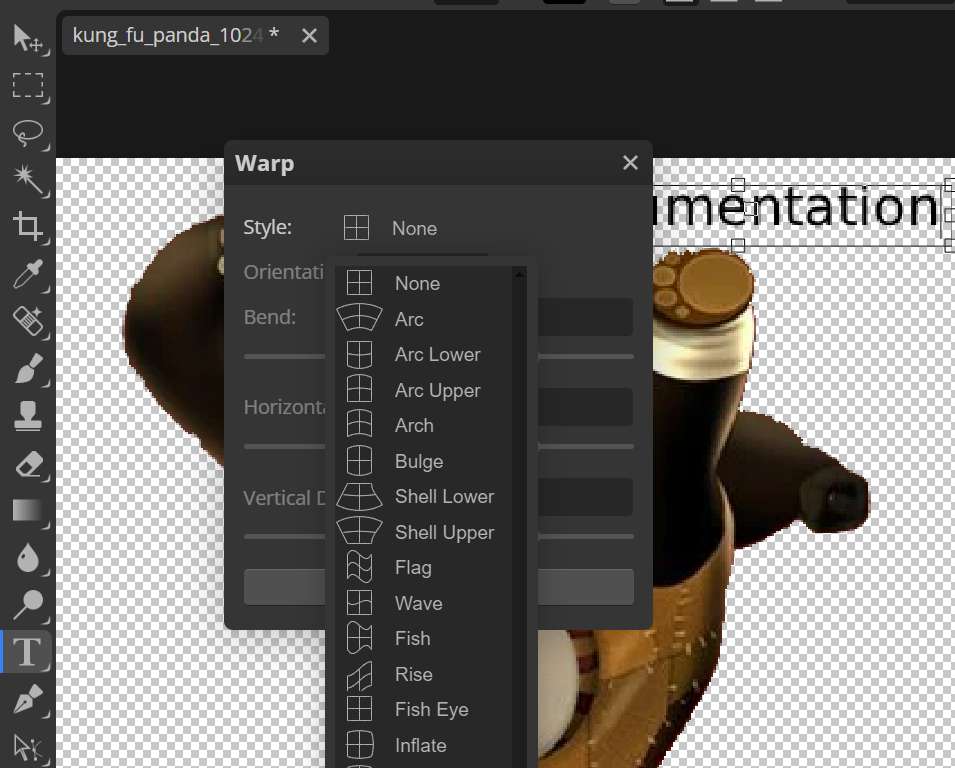The height and width of the screenshot is (768, 955).
Task: Choose the Rise warp style
Action: 423,674
